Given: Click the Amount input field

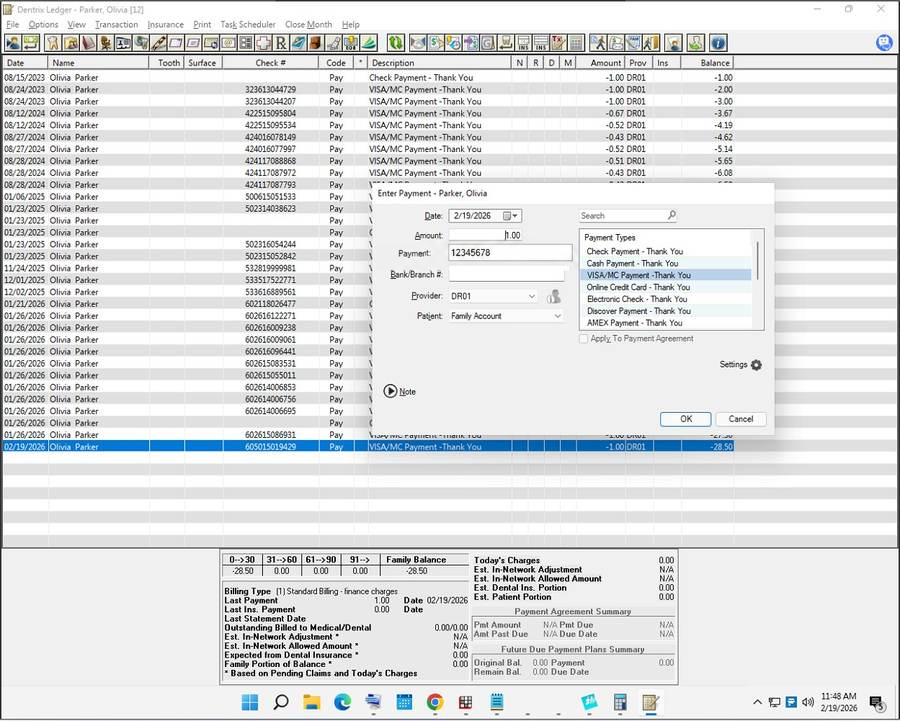Looking at the screenshot, I should point(485,235).
